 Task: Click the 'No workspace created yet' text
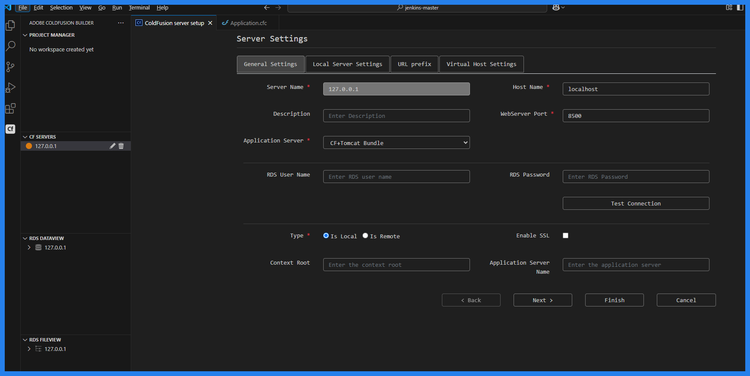pos(61,49)
